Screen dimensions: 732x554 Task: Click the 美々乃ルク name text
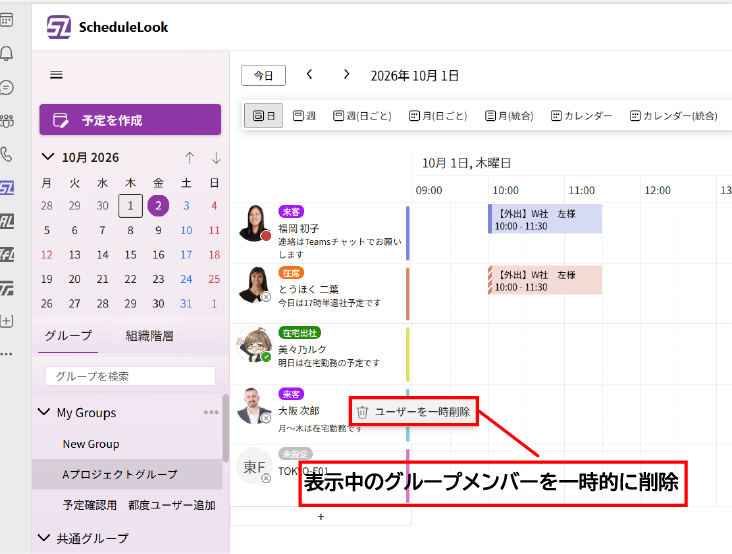(302, 349)
